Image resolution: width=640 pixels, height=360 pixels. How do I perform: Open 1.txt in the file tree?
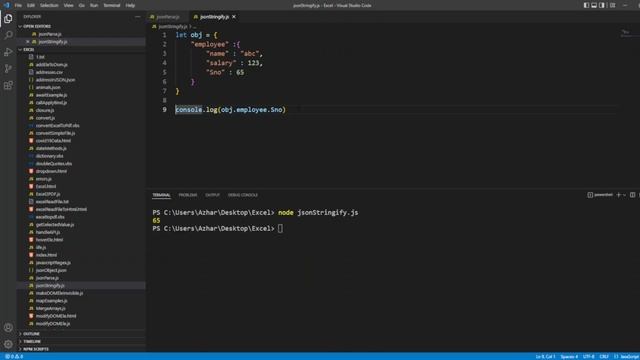40,57
